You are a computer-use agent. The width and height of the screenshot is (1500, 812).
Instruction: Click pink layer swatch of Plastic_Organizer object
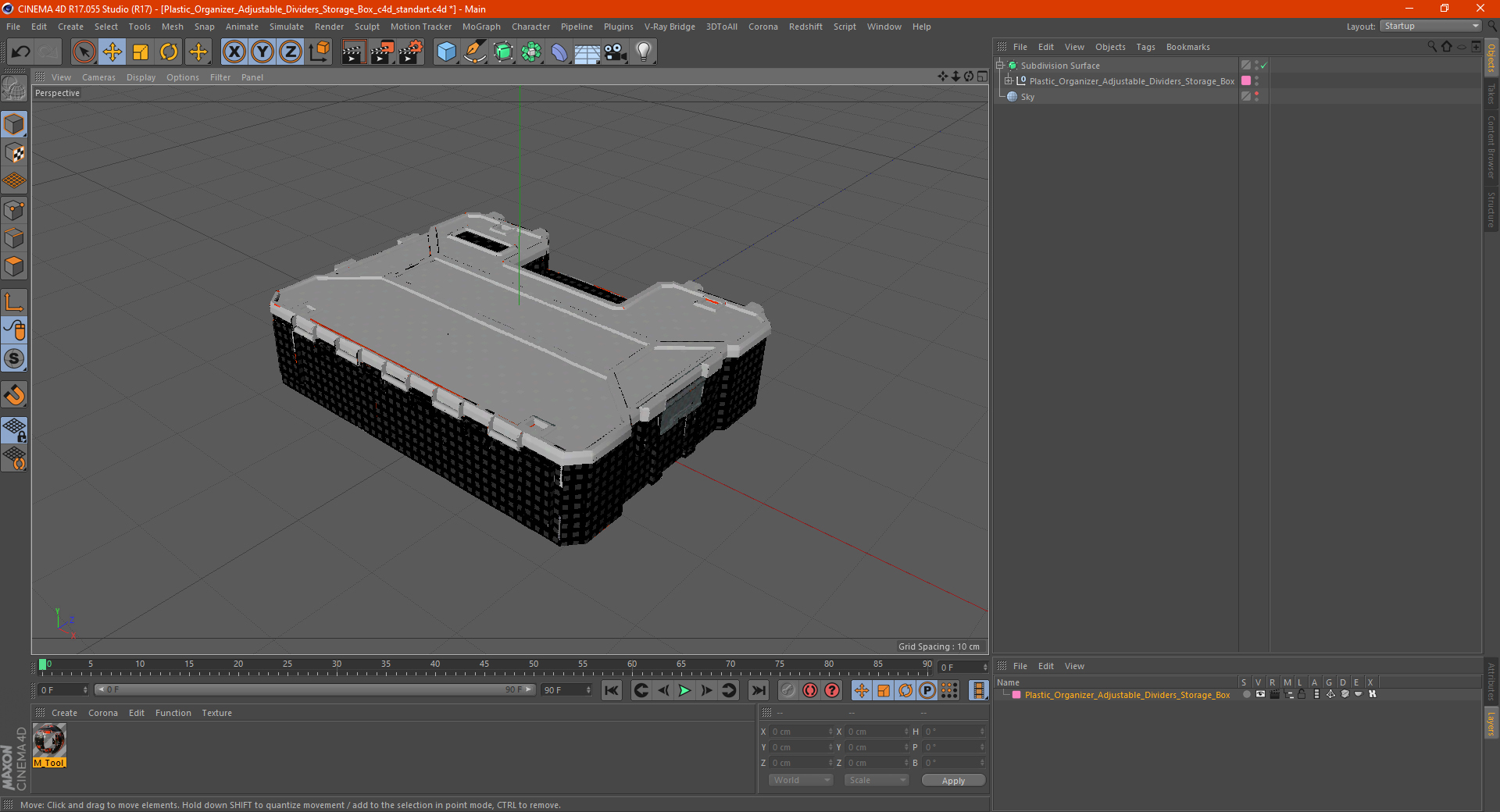1246,81
